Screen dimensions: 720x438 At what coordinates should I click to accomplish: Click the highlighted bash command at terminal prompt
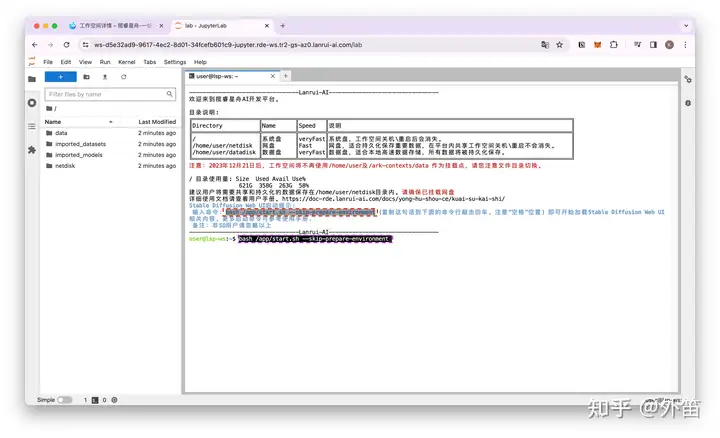315,239
